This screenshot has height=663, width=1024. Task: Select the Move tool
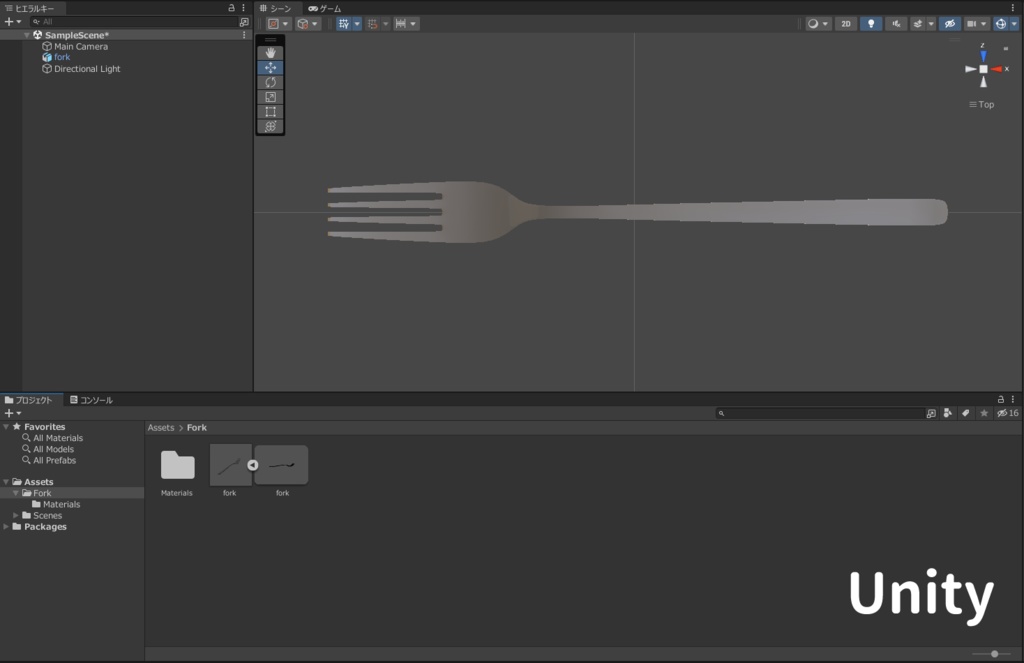270,67
